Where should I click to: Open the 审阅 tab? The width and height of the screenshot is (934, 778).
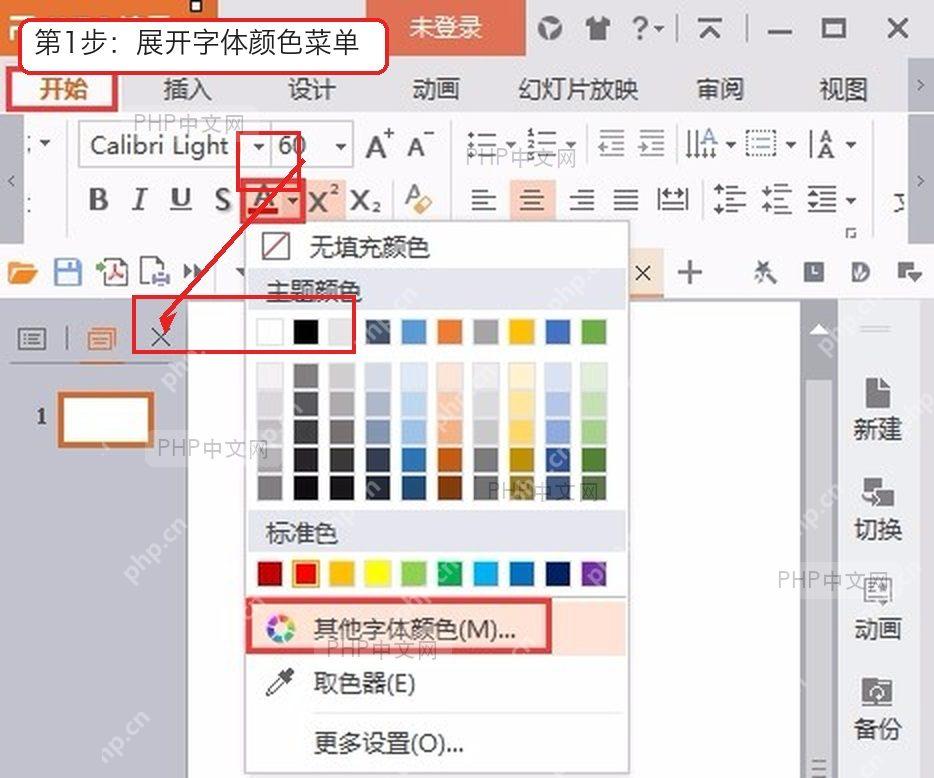click(720, 90)
